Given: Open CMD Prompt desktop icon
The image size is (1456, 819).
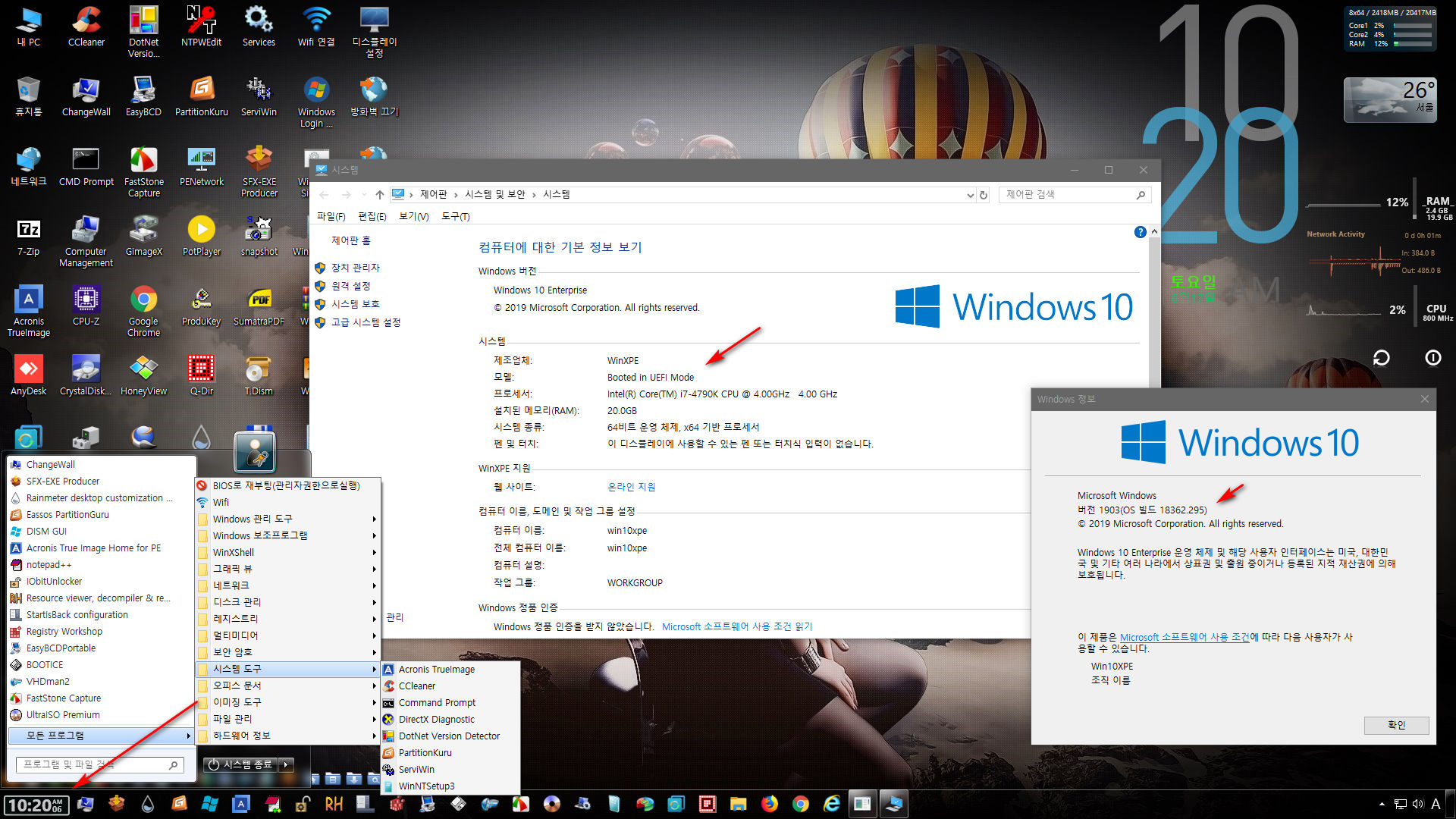Looking at the screenshot, I should pyautogui.click(x=86, y=166).
